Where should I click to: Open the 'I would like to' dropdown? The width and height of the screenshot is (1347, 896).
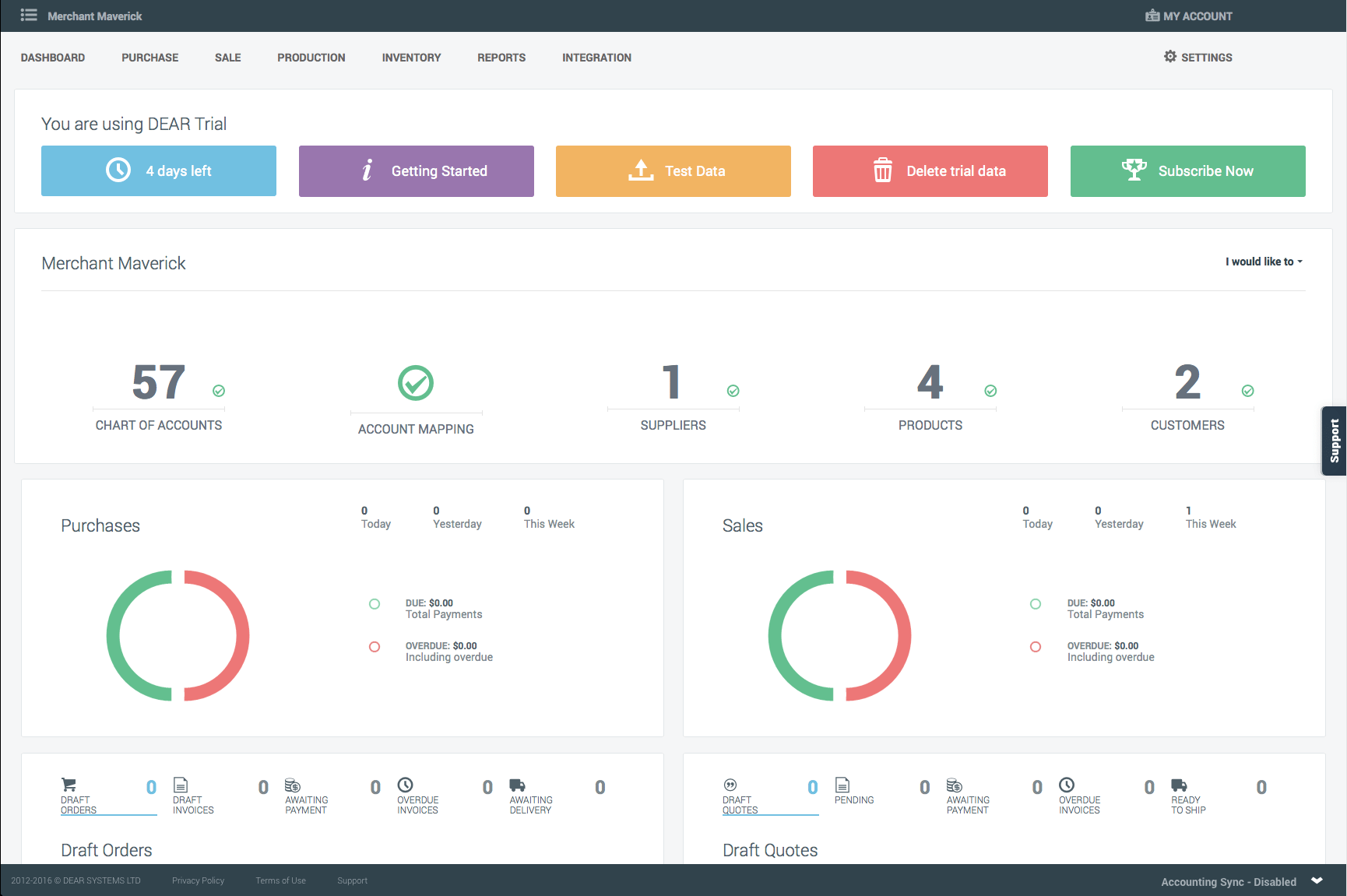tap(1264, 262)
